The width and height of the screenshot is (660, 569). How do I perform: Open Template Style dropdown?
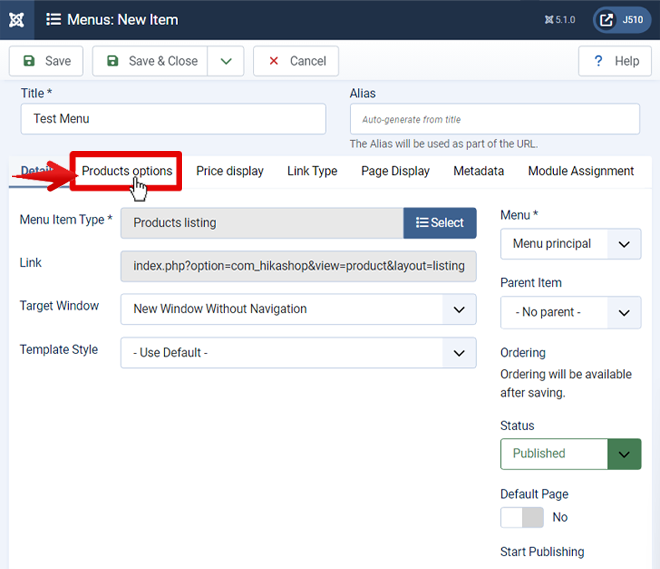click(x=298, y=353)
